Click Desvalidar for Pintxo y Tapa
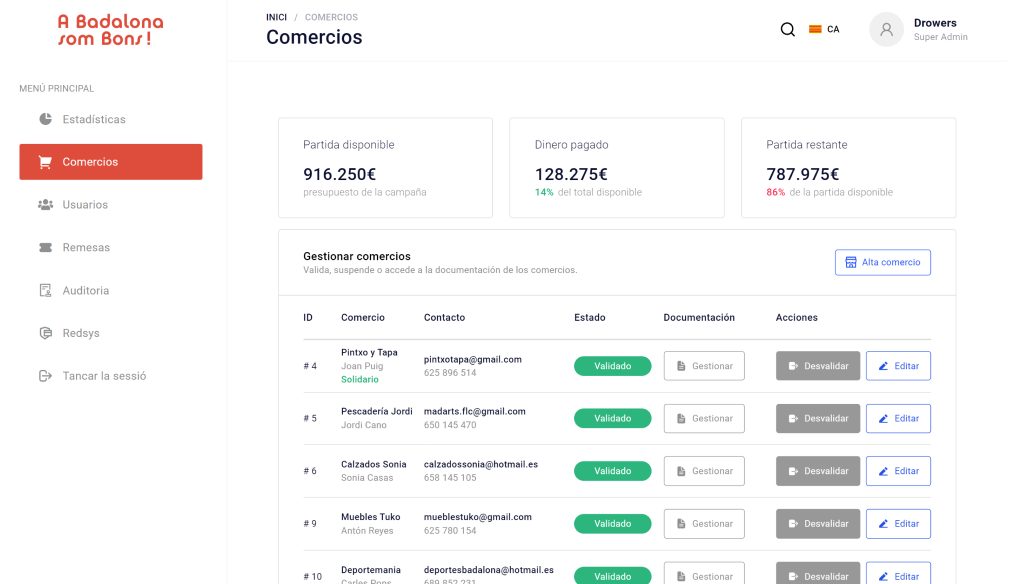This screenshot has width=1024, height=584. click(x=818, y=366)
